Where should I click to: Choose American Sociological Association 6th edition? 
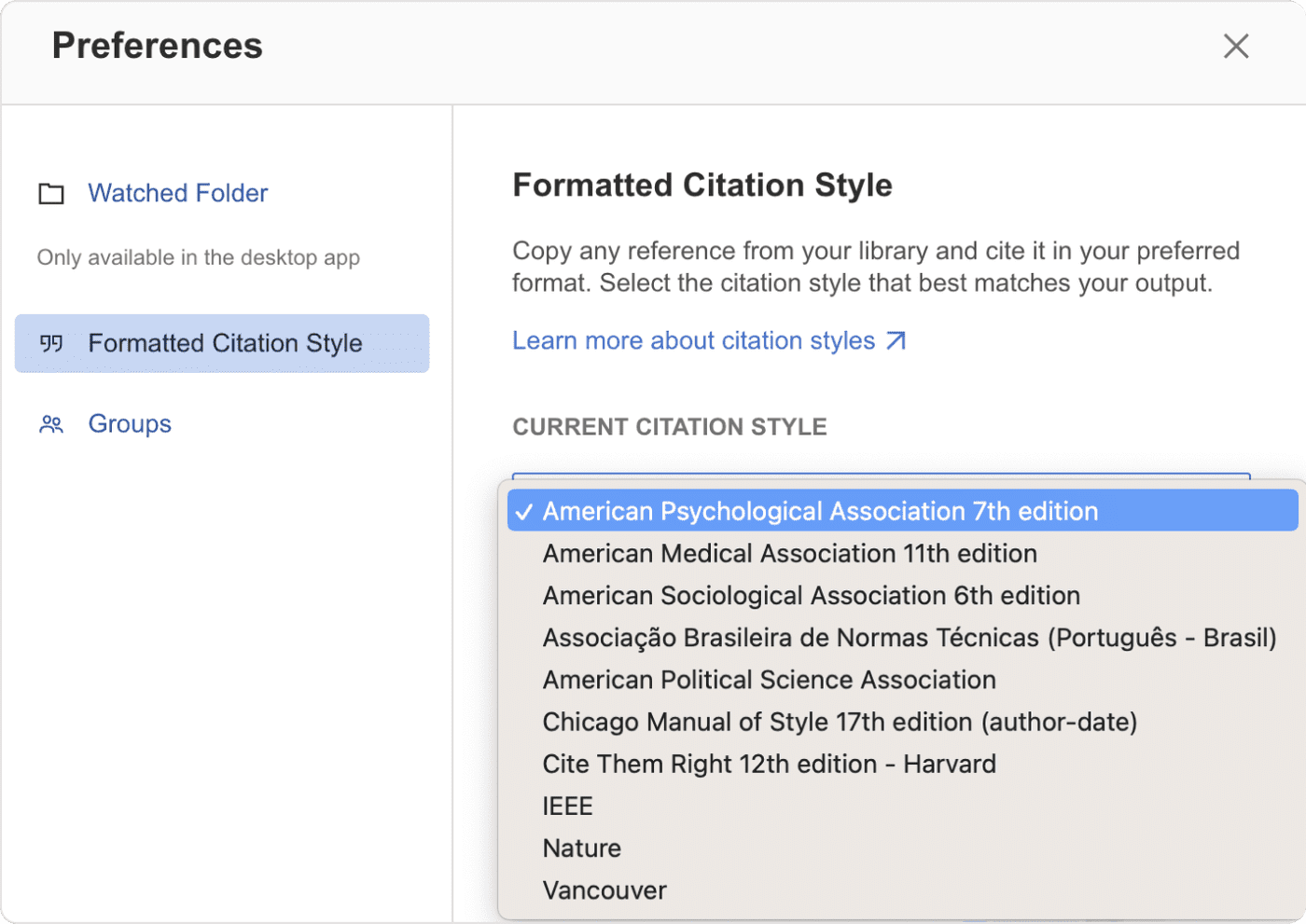pos(811,595)
